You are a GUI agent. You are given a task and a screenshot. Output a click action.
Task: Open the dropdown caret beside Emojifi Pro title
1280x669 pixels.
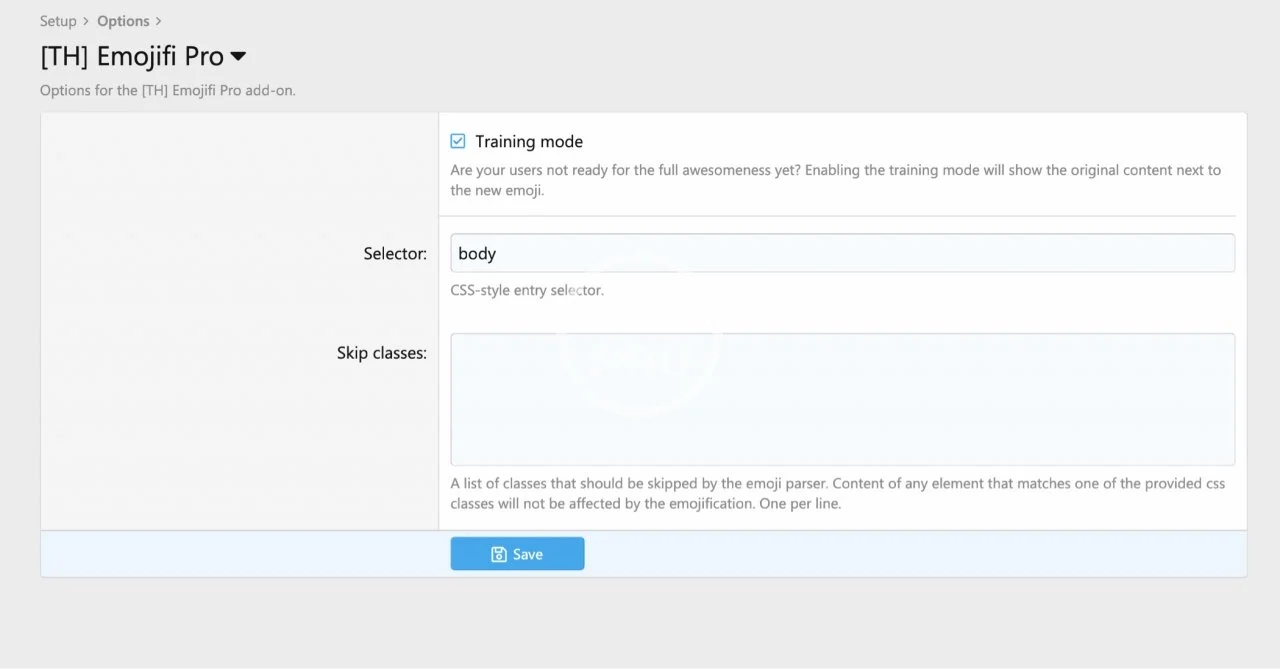click(238, 57)
